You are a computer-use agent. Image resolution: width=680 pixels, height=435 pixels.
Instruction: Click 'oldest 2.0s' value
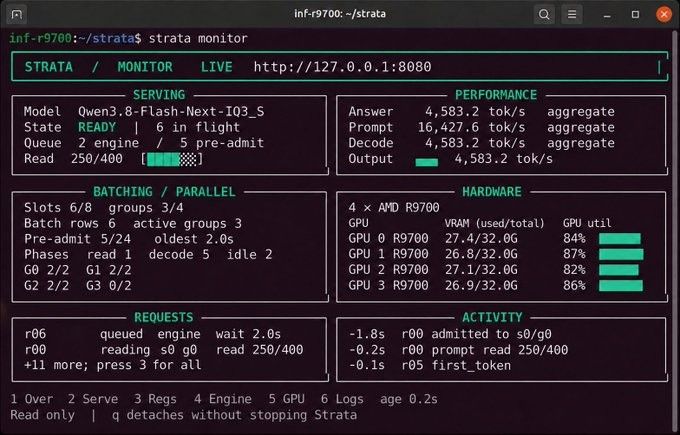pos(194,239)
